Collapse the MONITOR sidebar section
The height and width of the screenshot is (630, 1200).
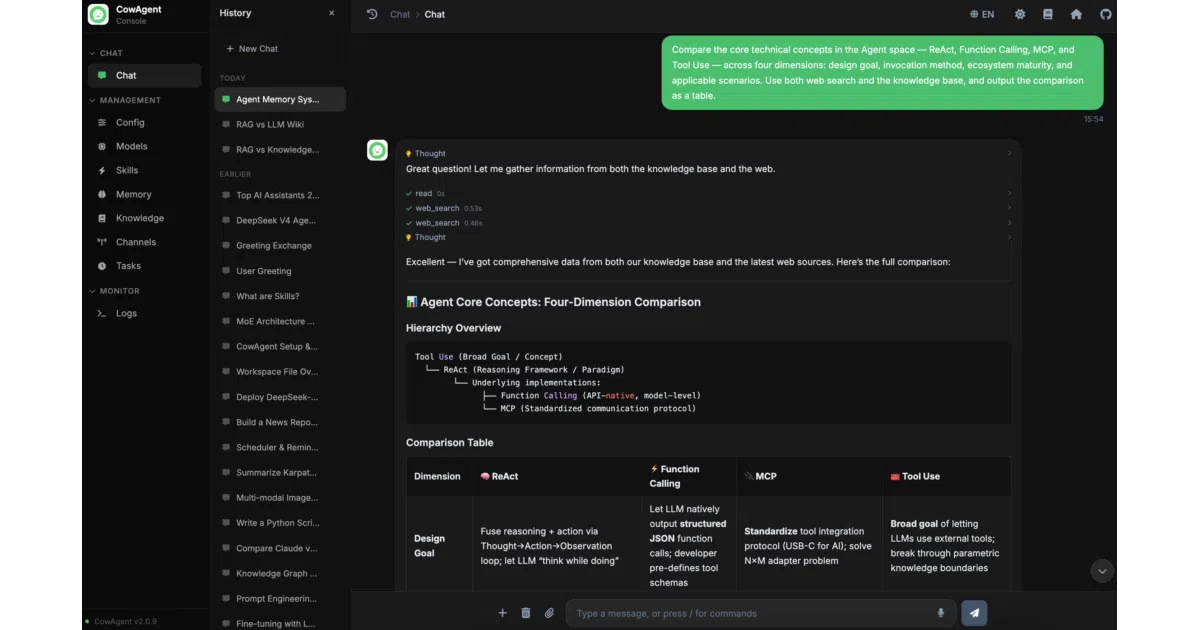pos(115,291)
